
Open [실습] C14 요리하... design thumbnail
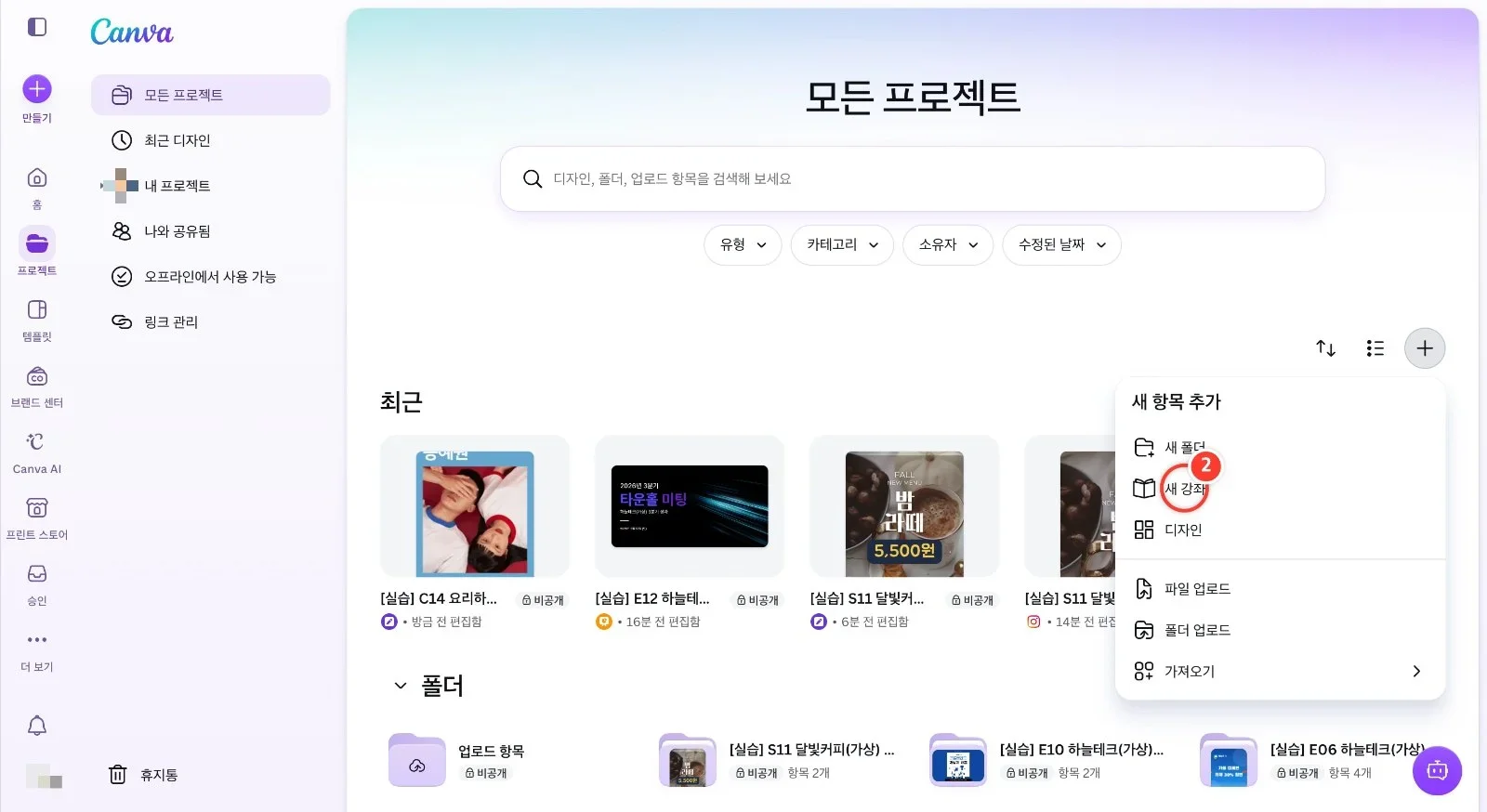pos(475,506)
